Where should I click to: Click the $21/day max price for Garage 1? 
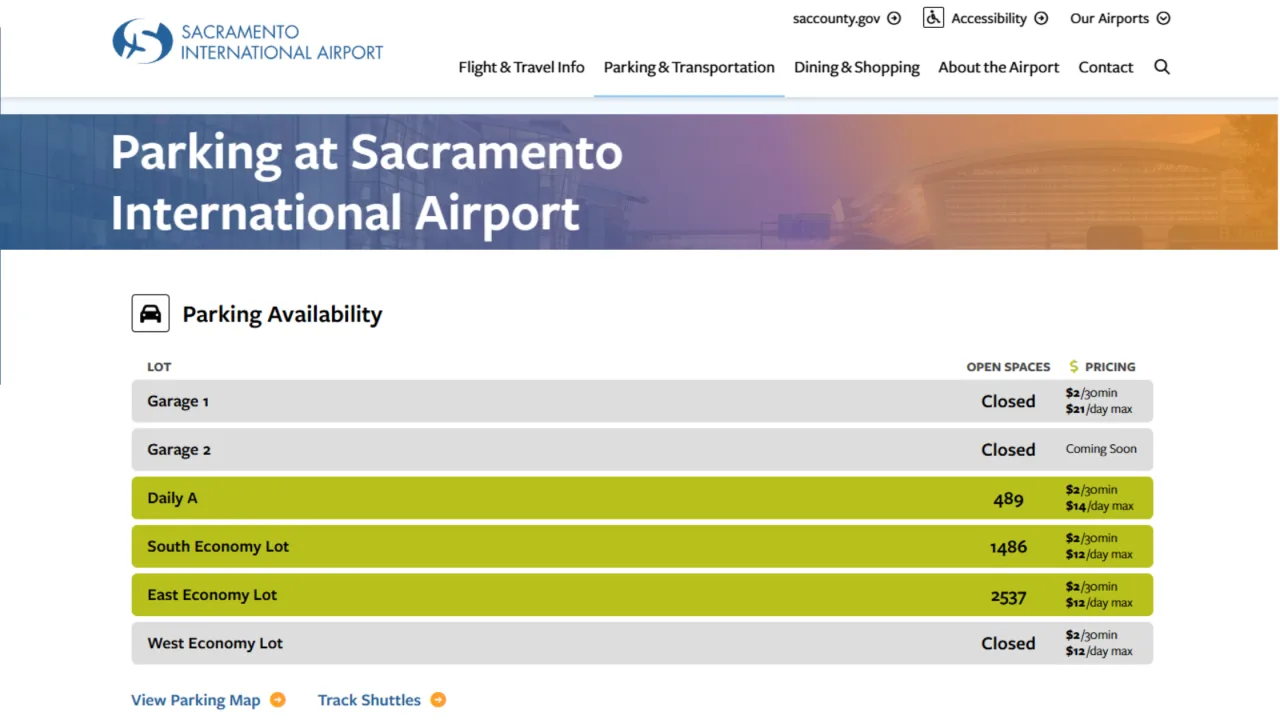[x=1099, y=409]
